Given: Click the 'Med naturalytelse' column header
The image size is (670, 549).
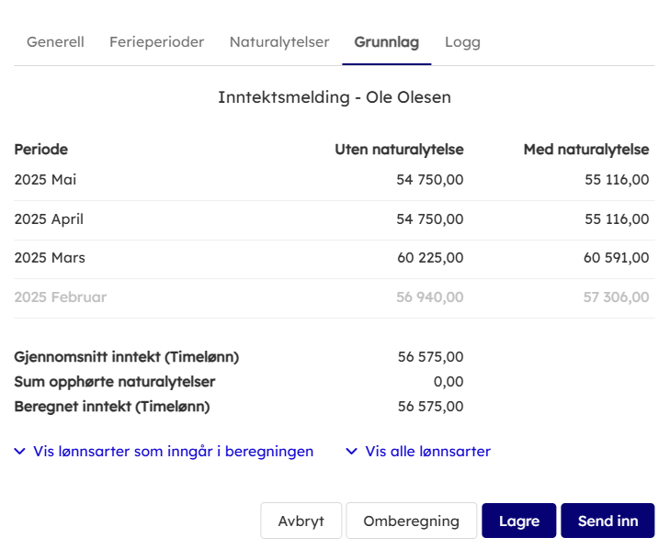Looking at the screenshot, I should pyautogui.click(x=586, y=150).
